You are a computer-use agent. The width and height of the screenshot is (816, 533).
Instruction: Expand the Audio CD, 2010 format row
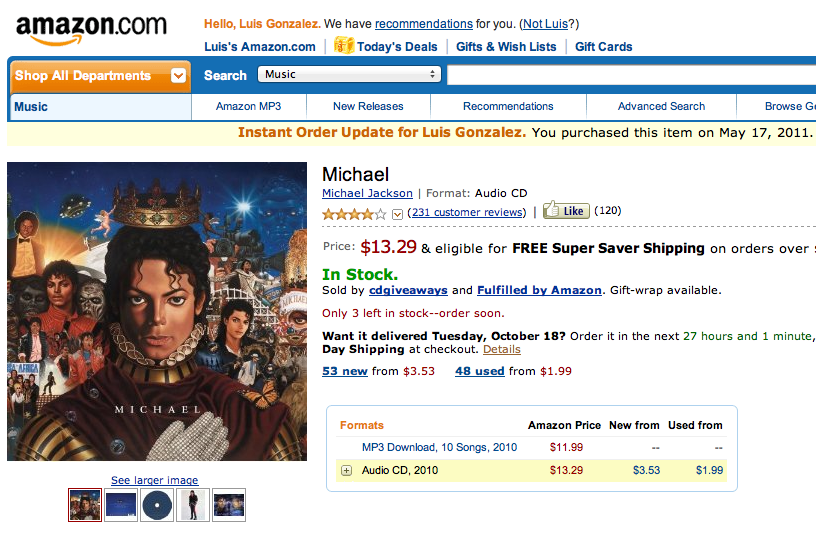click(x=347, y=471)
